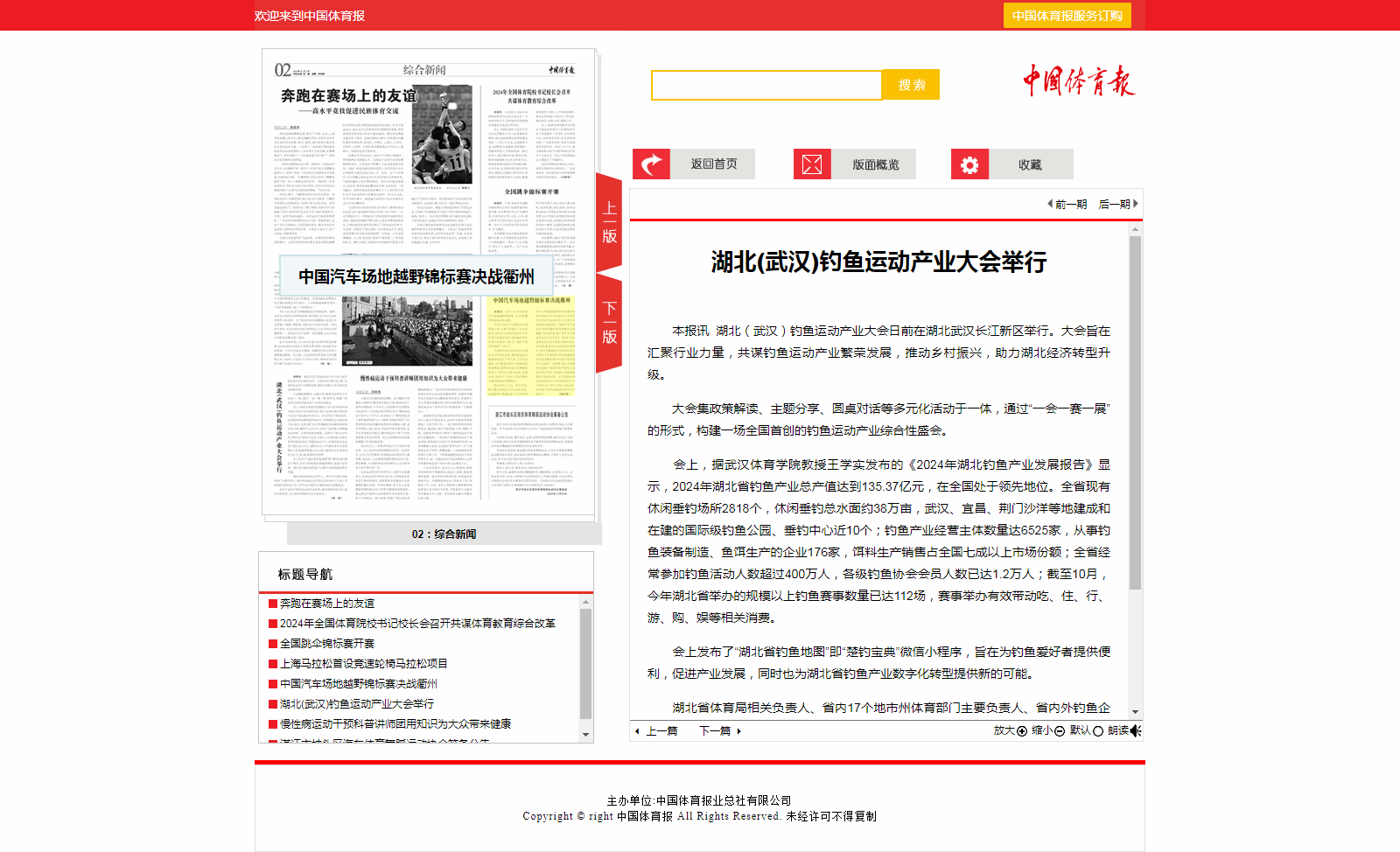Click the article panel scrollbar down arrow
The image size is (1400, 852).
click(1135, 712)
